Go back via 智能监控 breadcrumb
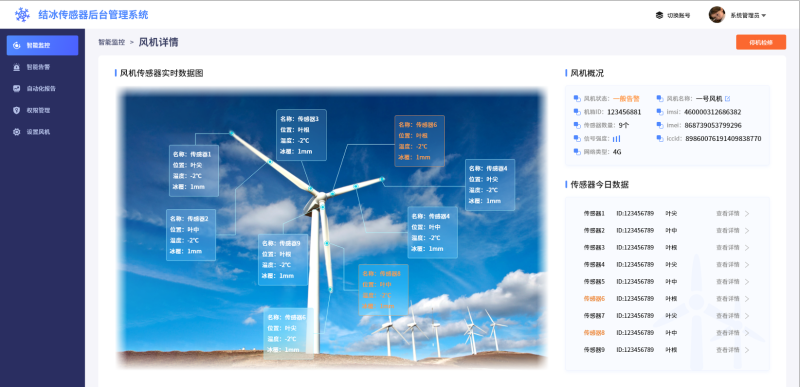This screenshot has height=387, width=800. click(112, 42)
